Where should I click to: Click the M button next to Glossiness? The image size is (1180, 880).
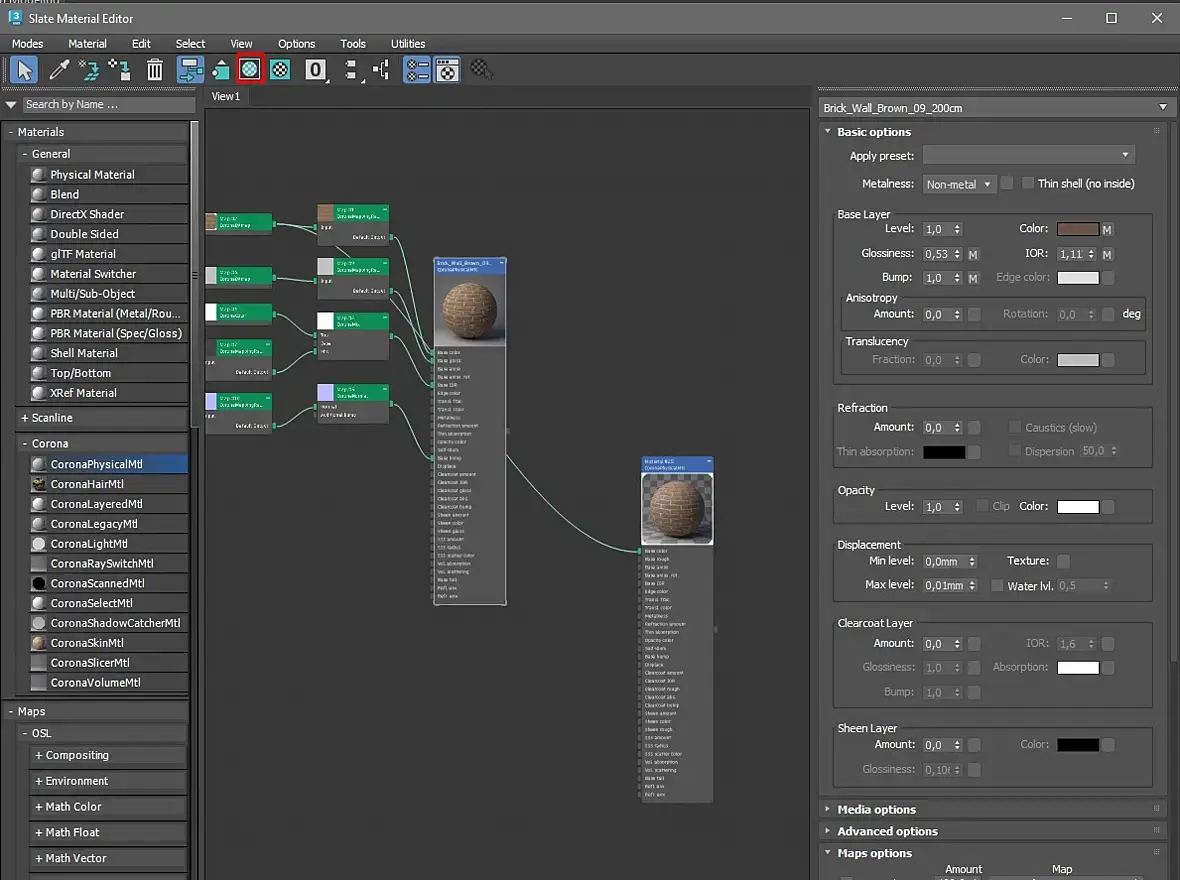coord(973,255)
